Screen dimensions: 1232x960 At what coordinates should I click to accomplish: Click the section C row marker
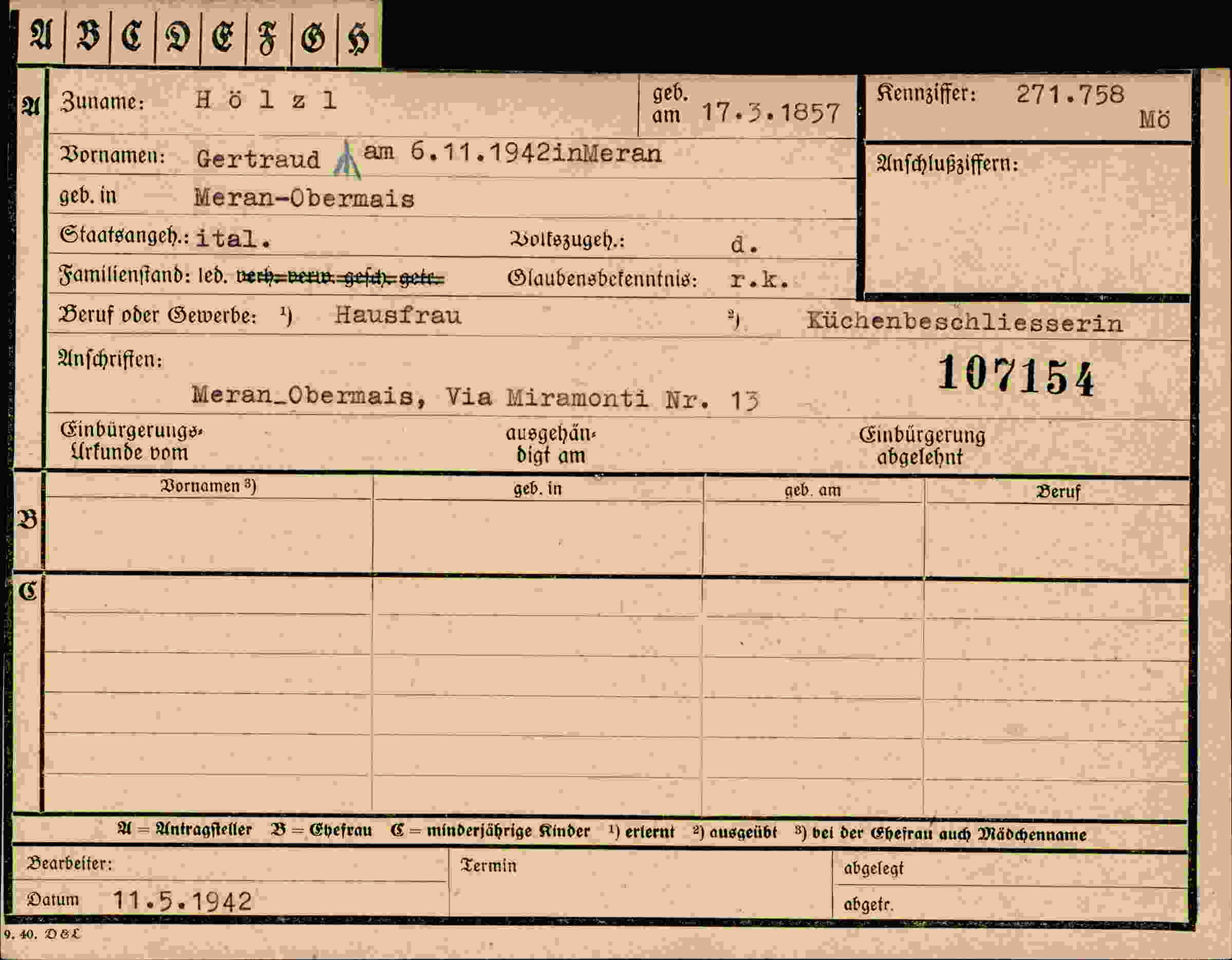pos(28,591)
